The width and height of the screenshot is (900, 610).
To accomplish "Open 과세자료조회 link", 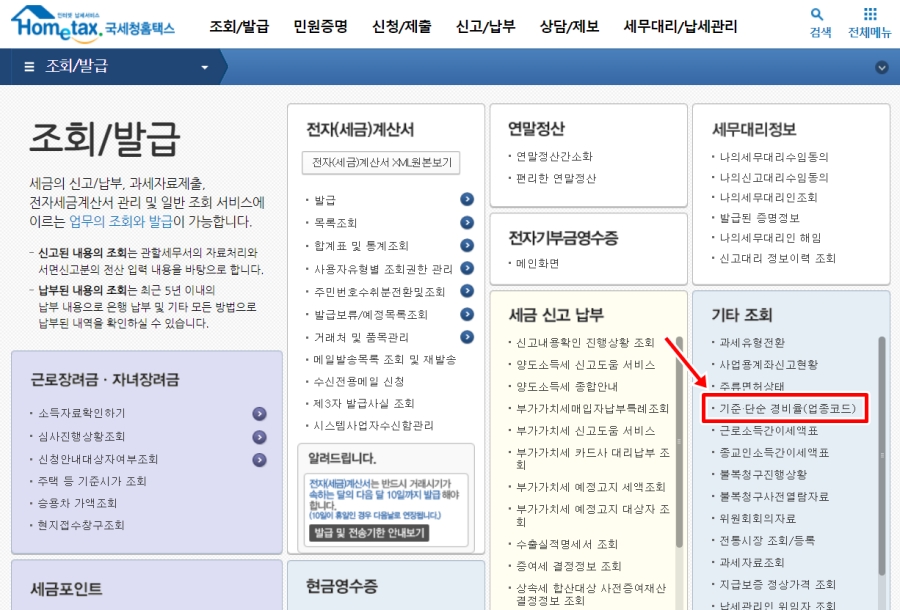I will click(x=752, y=562).
